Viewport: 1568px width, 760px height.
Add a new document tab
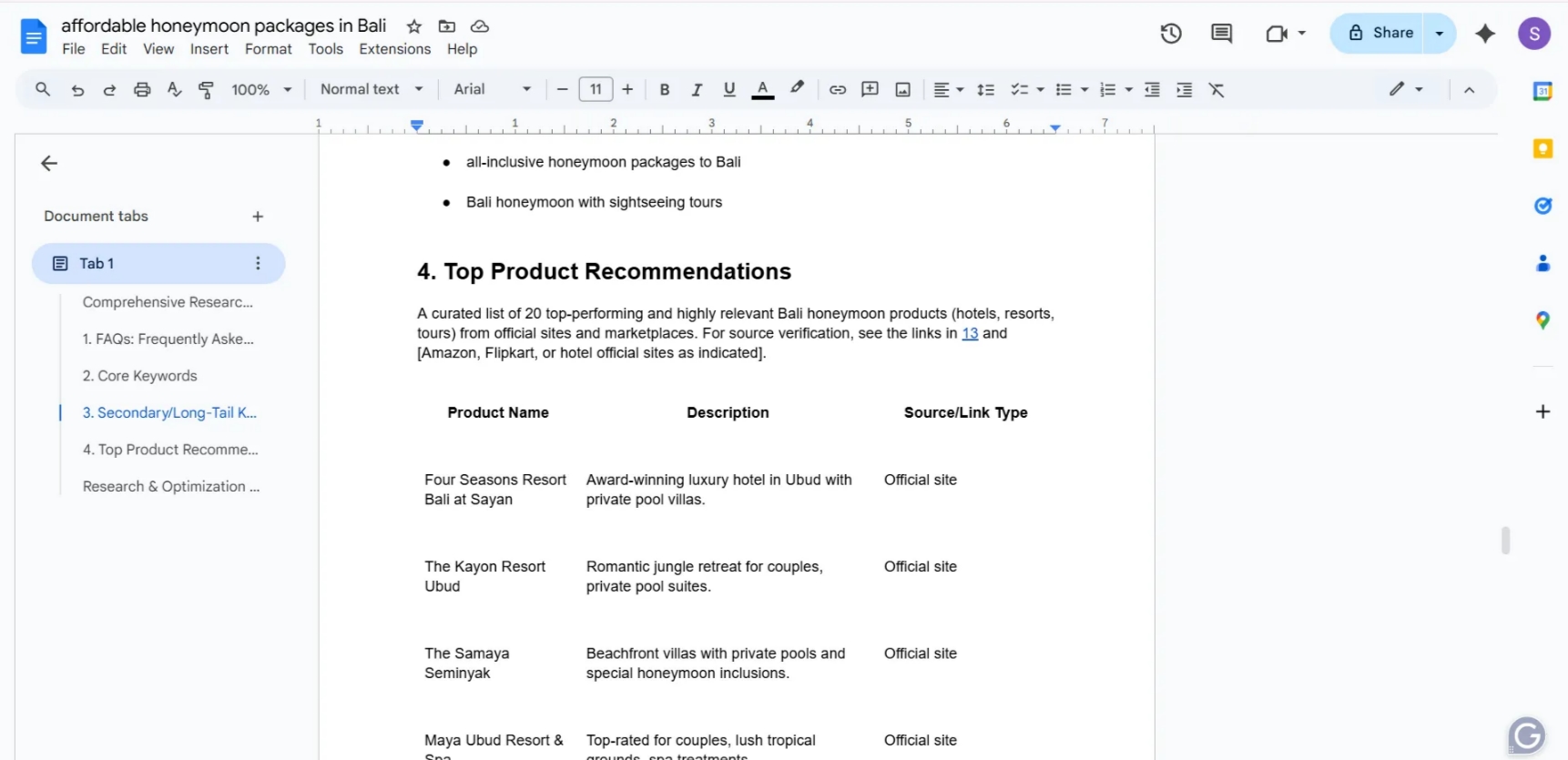258,217
